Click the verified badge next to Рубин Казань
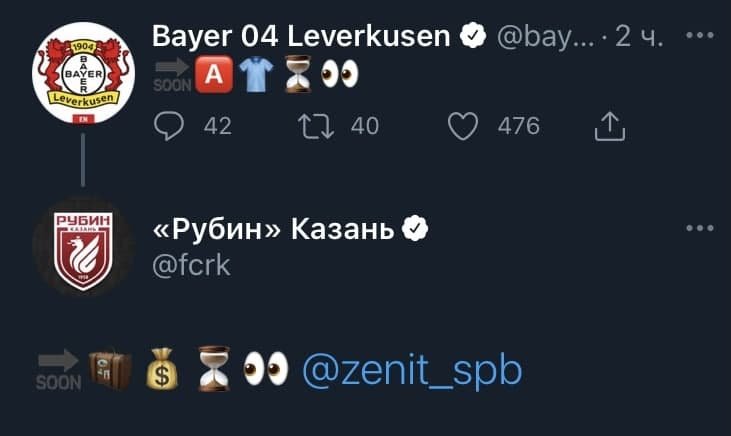 415,230
